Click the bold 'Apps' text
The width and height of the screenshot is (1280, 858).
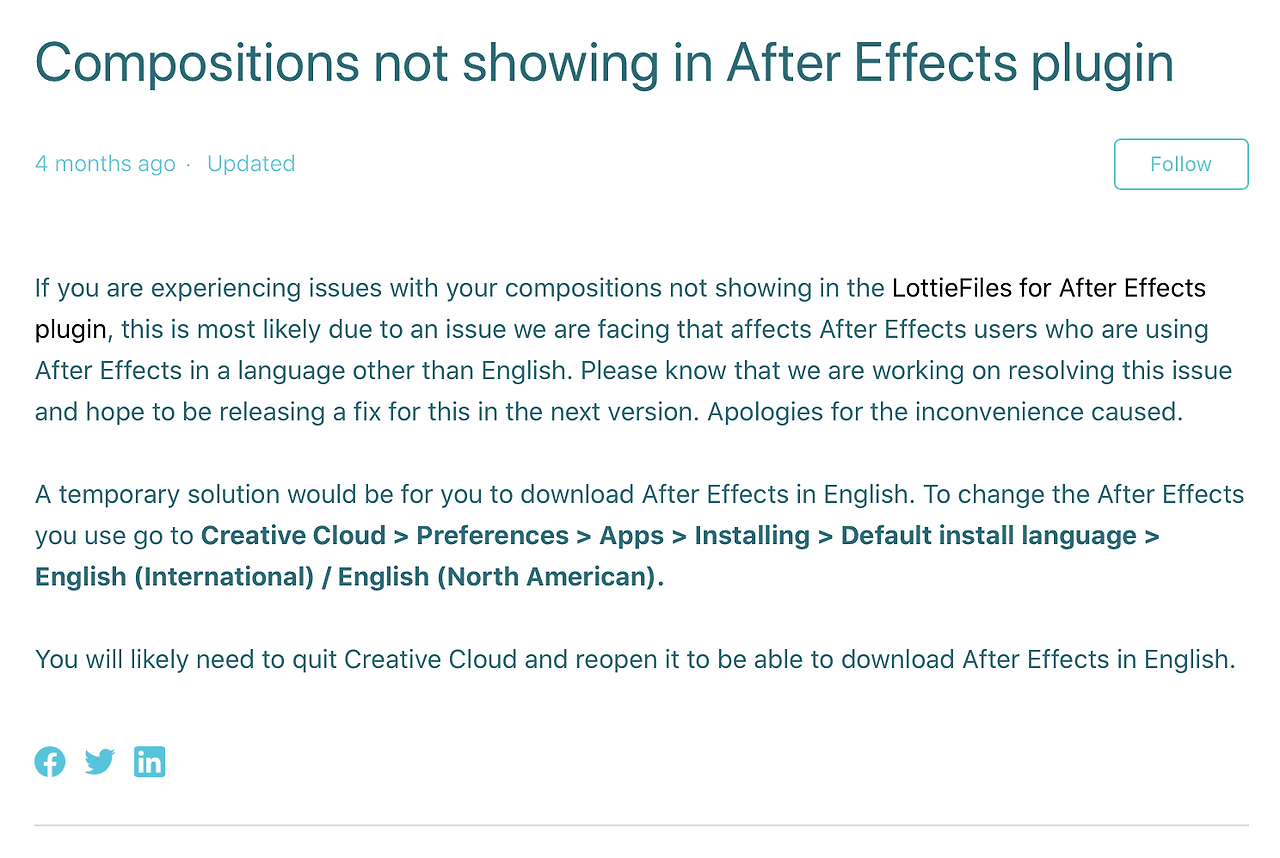[x=631, y=535]
